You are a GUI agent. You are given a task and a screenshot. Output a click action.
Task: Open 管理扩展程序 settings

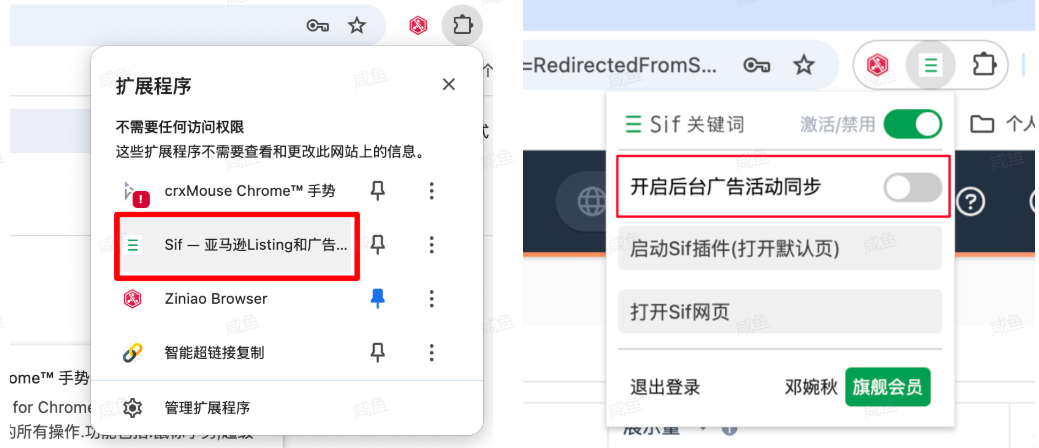point(207,408)
